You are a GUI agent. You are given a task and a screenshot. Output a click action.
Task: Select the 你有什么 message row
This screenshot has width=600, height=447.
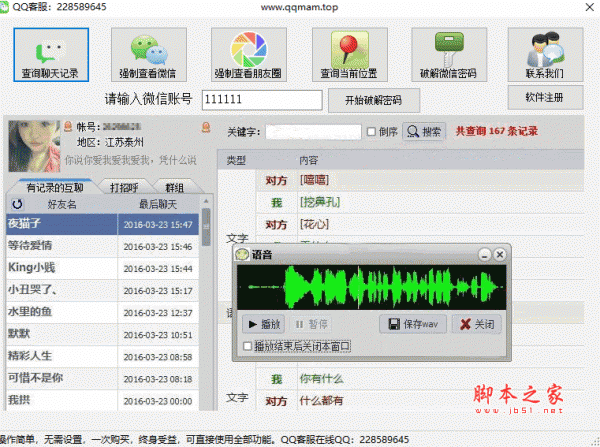coord(420,379)
